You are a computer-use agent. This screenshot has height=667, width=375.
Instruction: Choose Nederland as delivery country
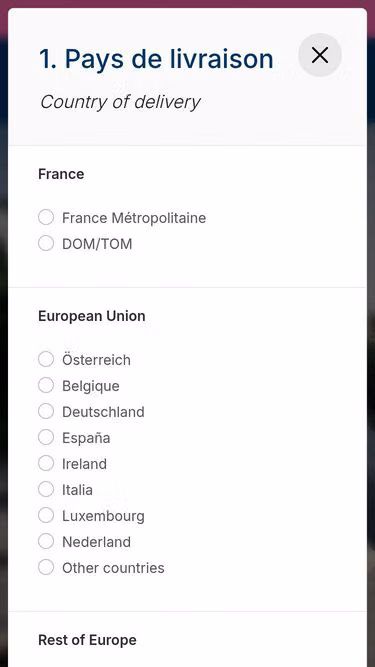tap(46, 542)
